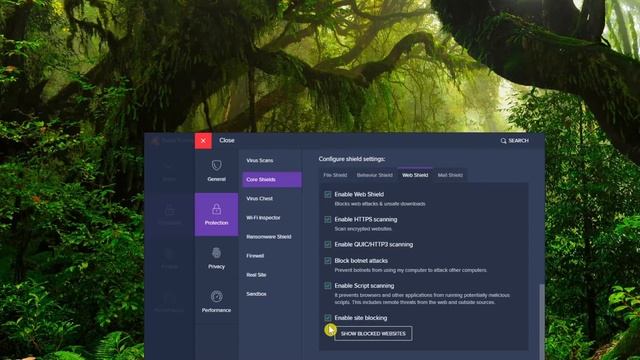Open Ransomware Shield settings
This screenshot has width=640, height=360.
pyautogui.click(x=269, y=237)
